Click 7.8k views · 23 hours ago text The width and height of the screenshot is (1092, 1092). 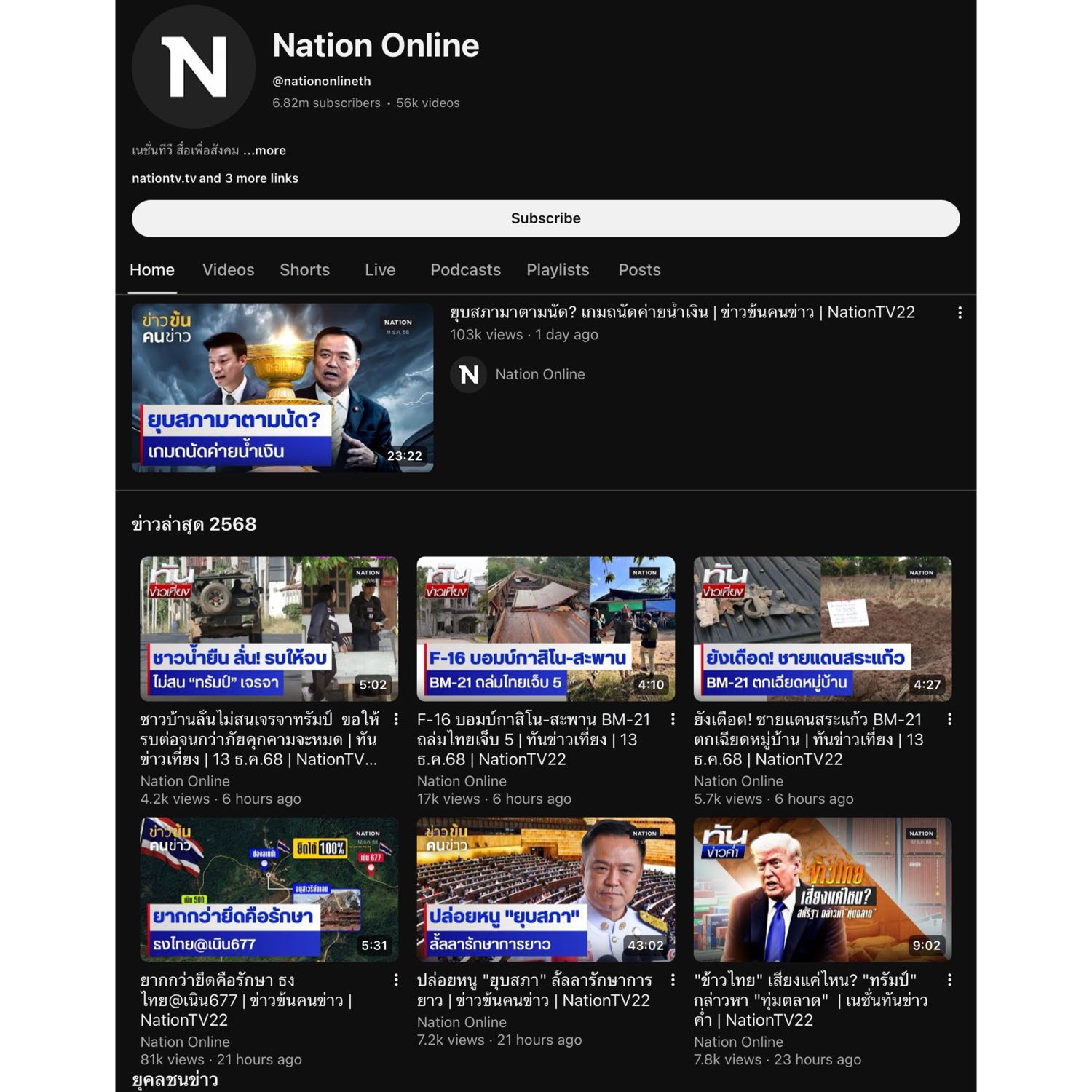point(778,1059)
